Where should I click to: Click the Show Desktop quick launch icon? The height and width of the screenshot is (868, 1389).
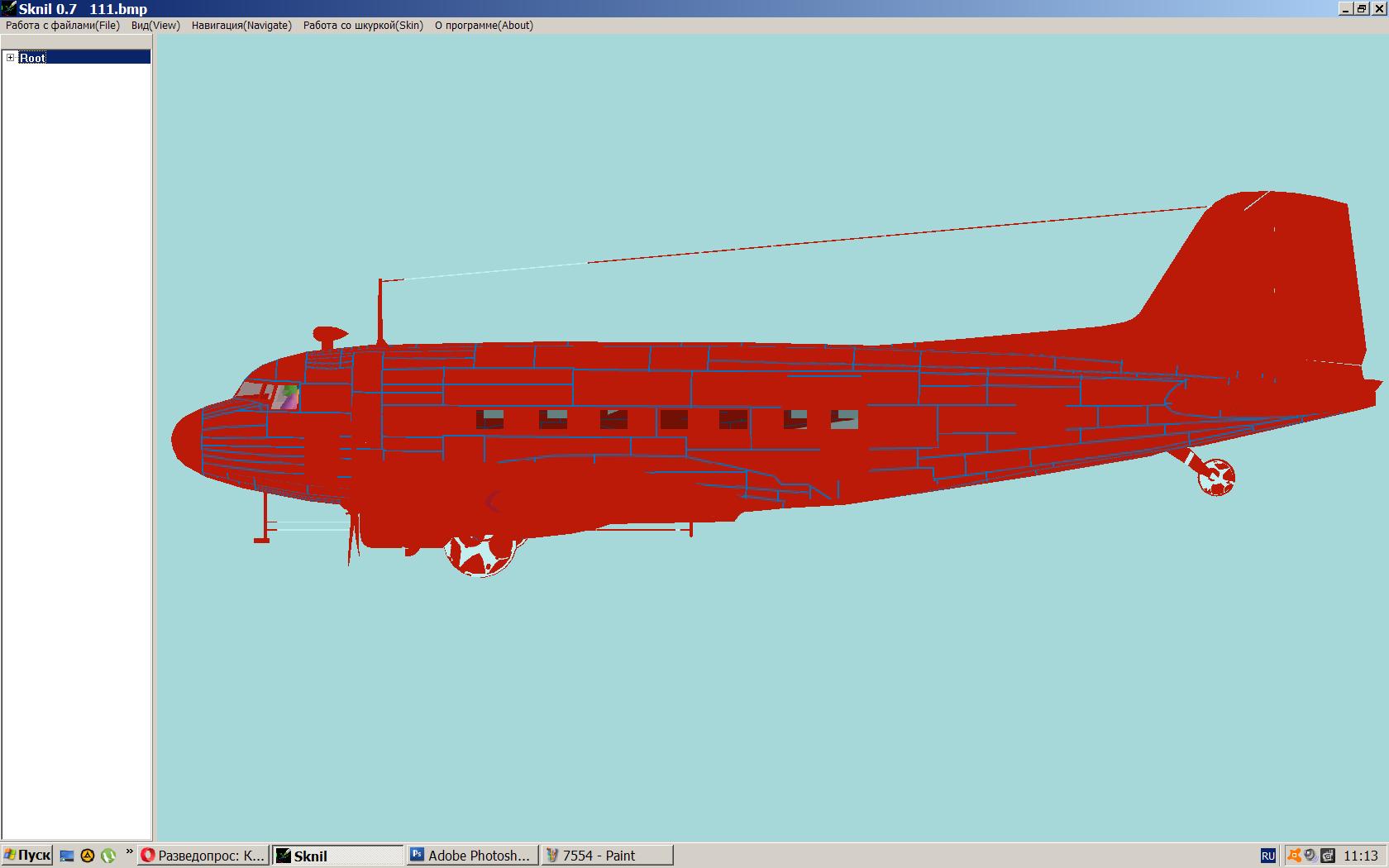pyautogui.click(x=67, y=856)
